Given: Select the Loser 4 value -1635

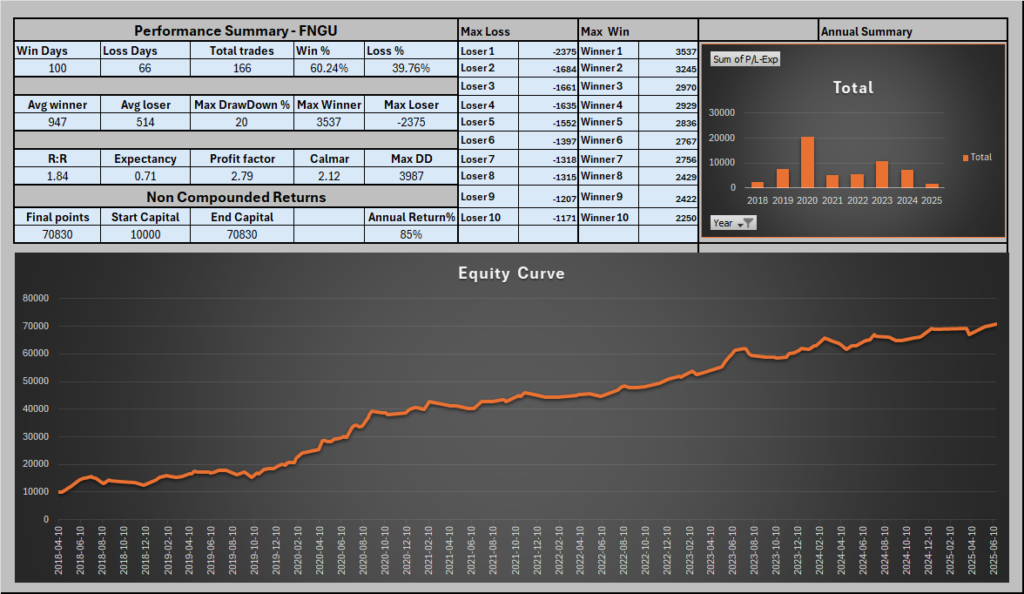Looking at the screenshot, I should (x=548, y=105).
